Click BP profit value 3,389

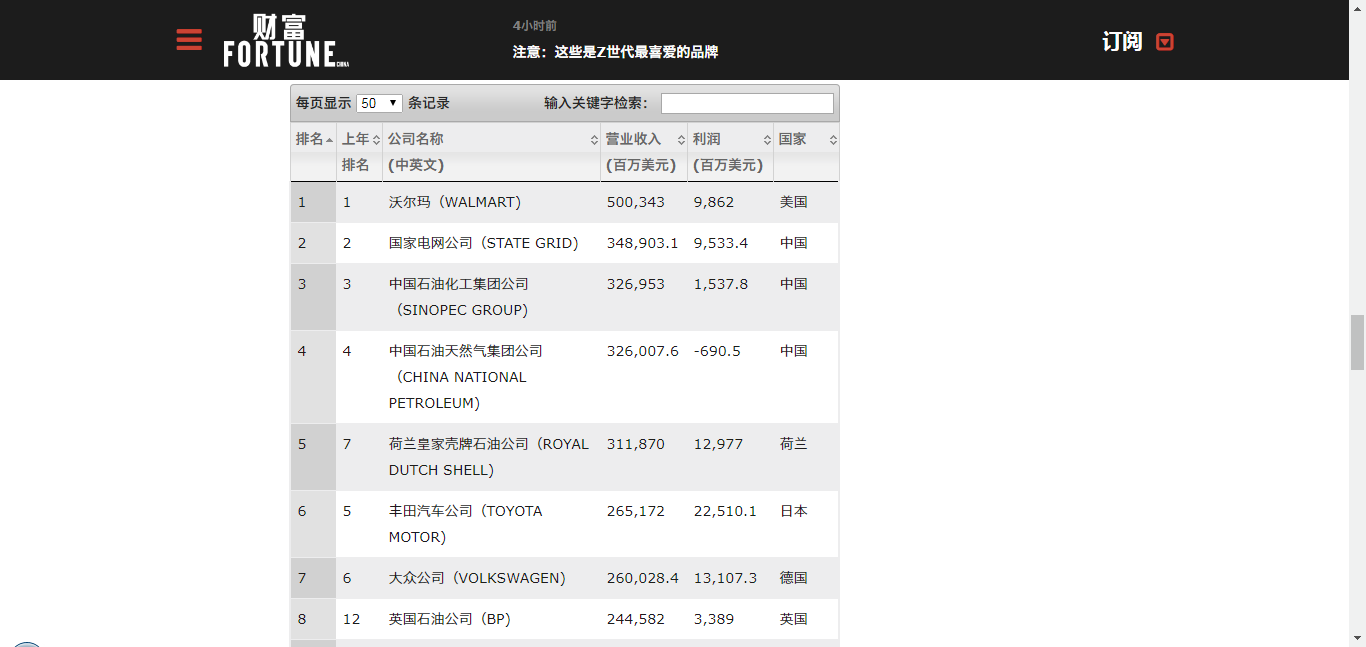[714, 619]
